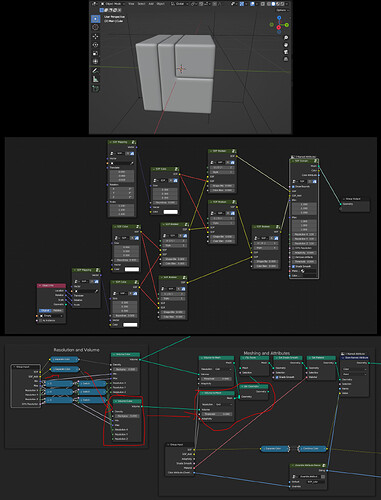
Task: Click the node group icon on top SDF Mapping header
Action: point(133,142)
